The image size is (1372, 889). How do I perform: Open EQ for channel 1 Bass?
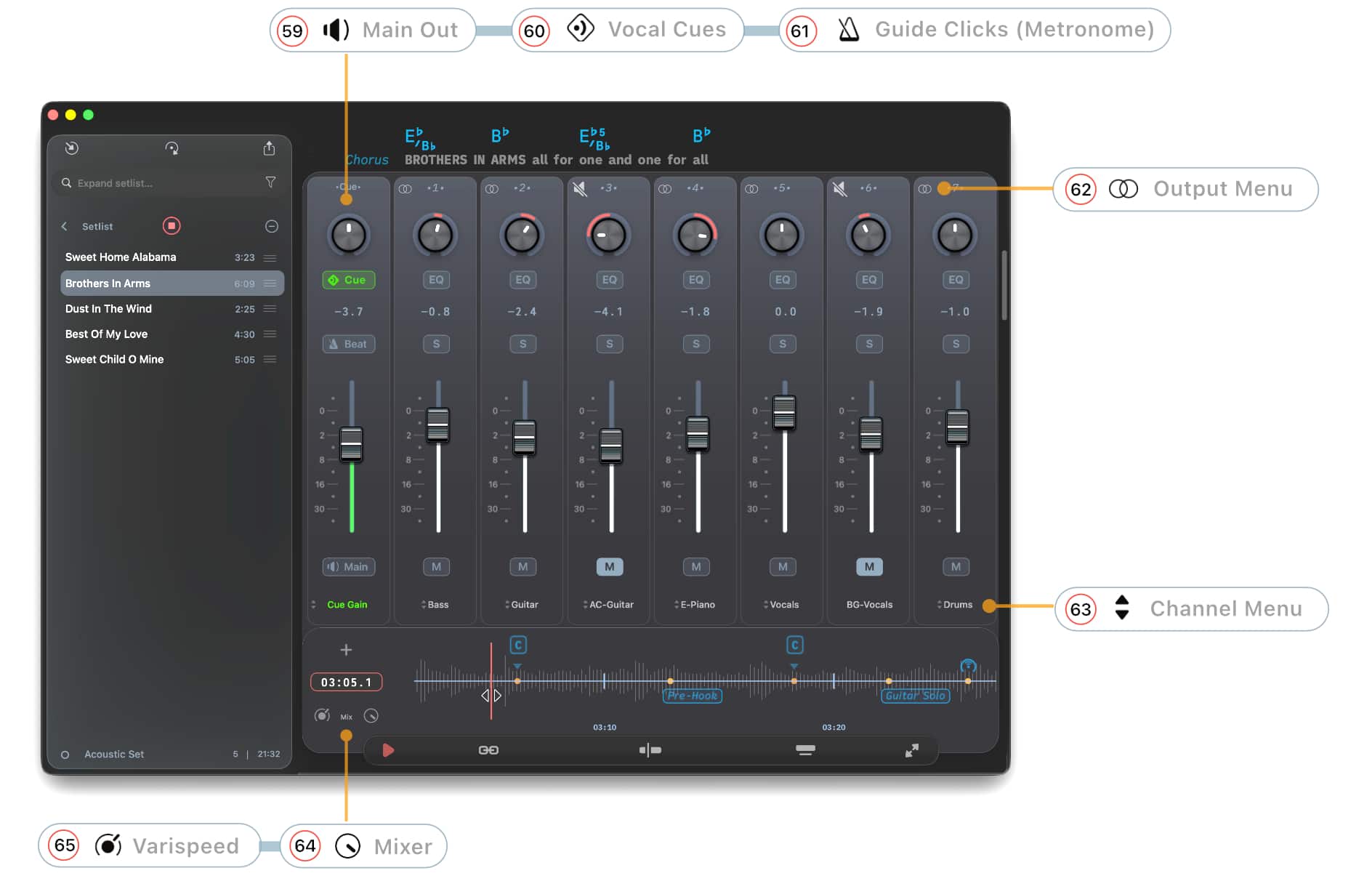click(436, 280)
